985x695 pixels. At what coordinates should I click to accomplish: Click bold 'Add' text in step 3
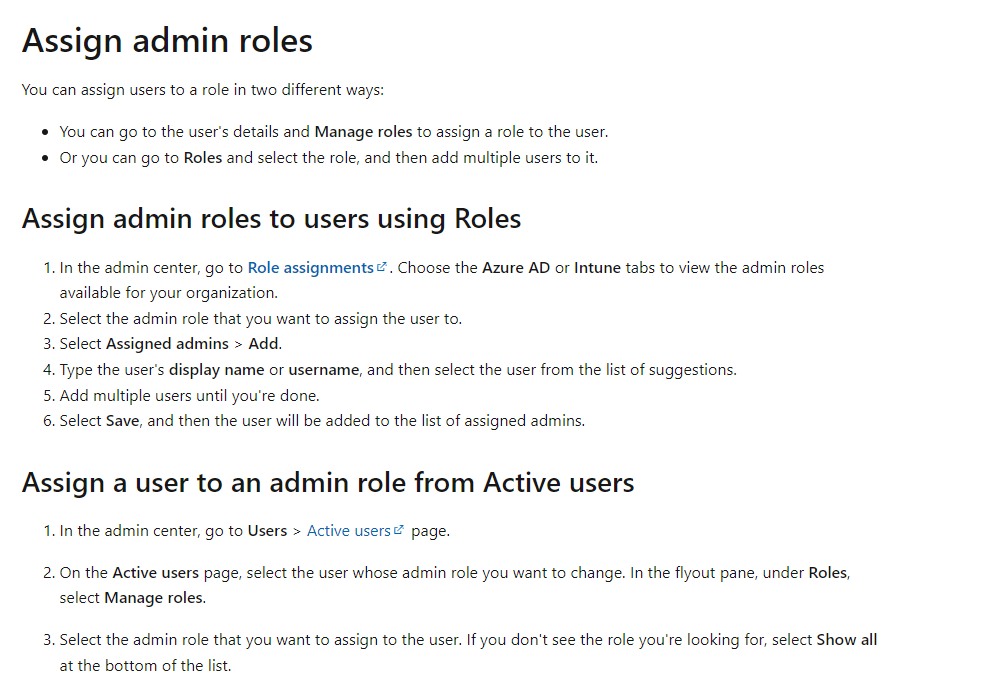[x=264, y=344]
